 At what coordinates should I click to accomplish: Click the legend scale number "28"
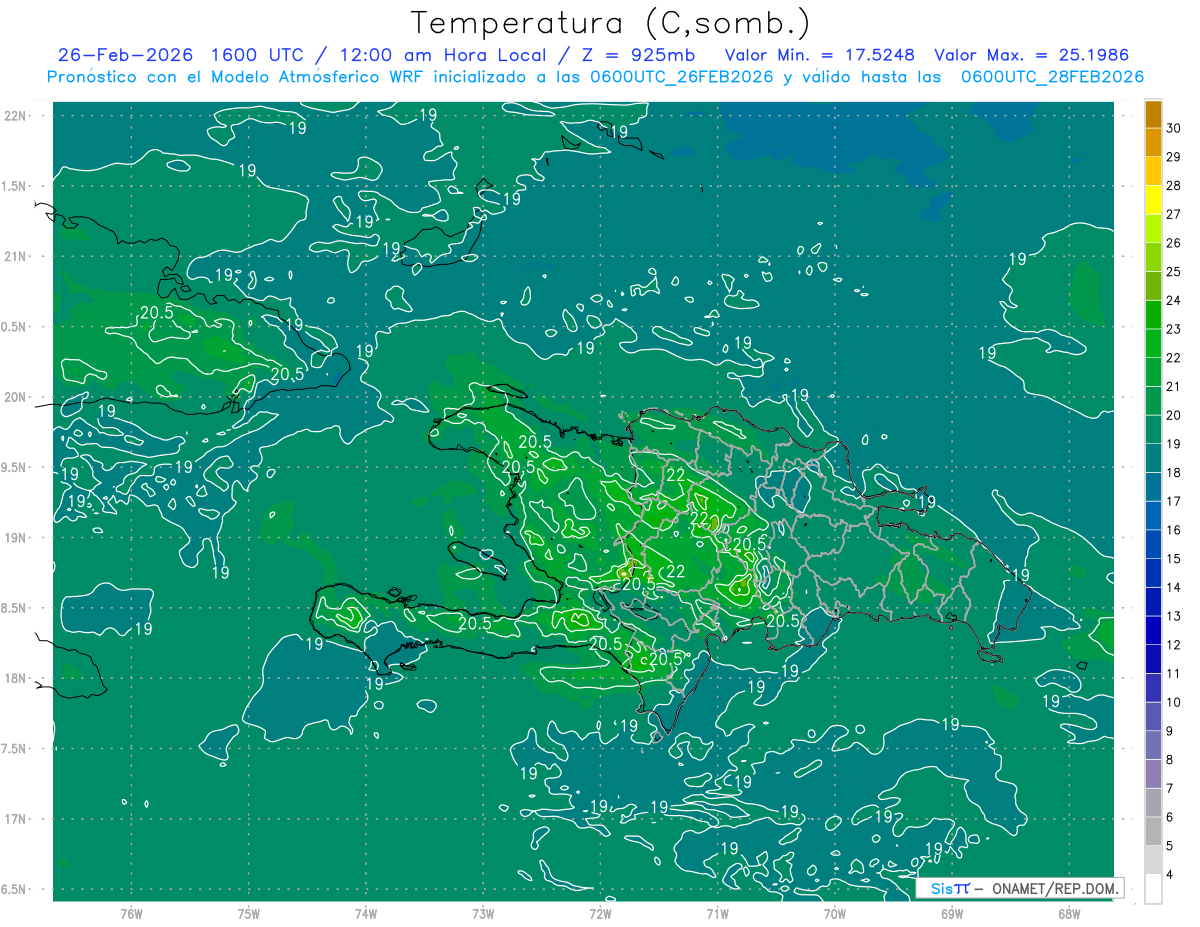[1174, 185]
